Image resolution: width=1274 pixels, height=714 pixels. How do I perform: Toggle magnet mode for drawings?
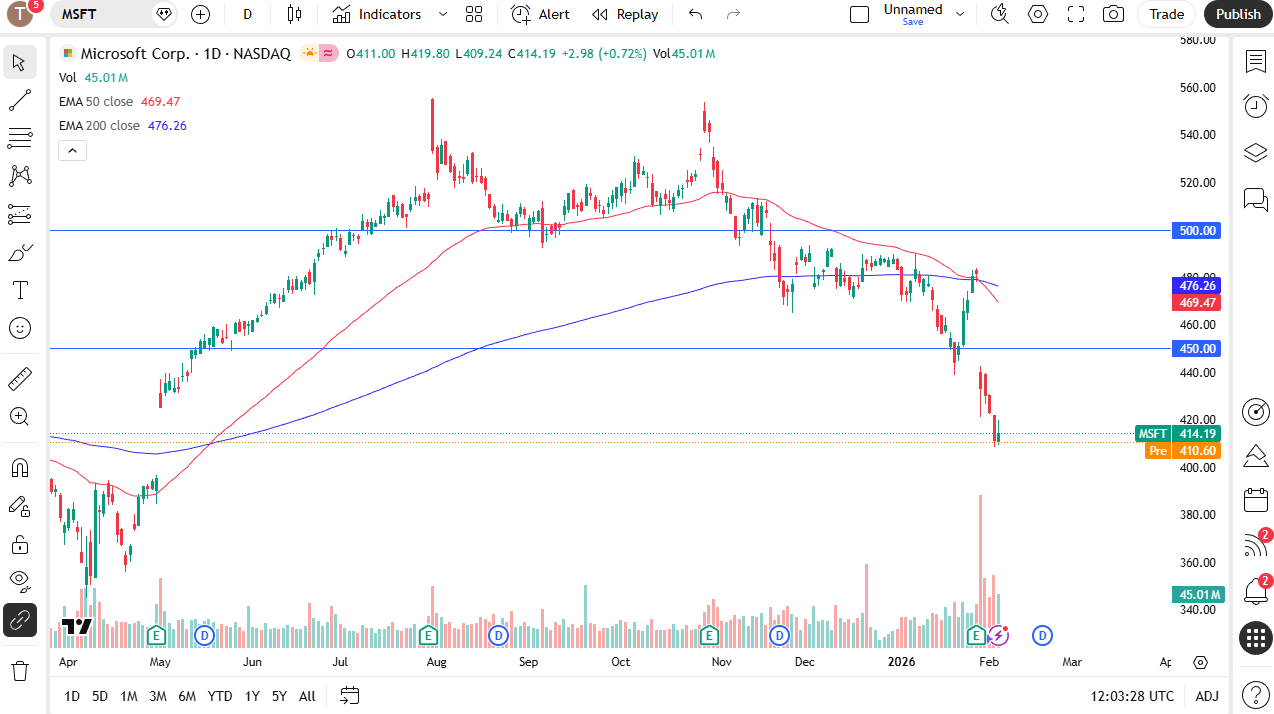[19, 468]
